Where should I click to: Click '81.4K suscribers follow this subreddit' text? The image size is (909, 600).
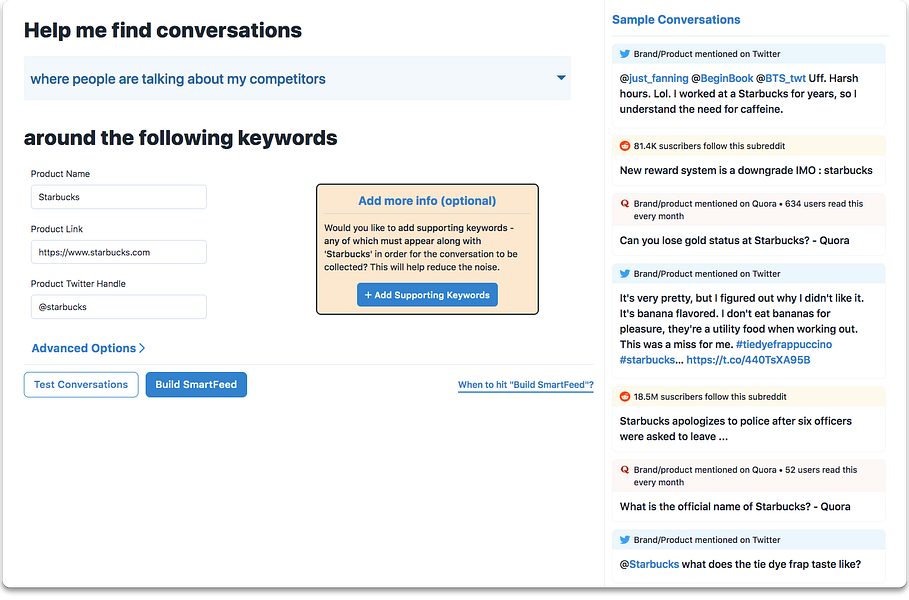click(x=709, y=146)
